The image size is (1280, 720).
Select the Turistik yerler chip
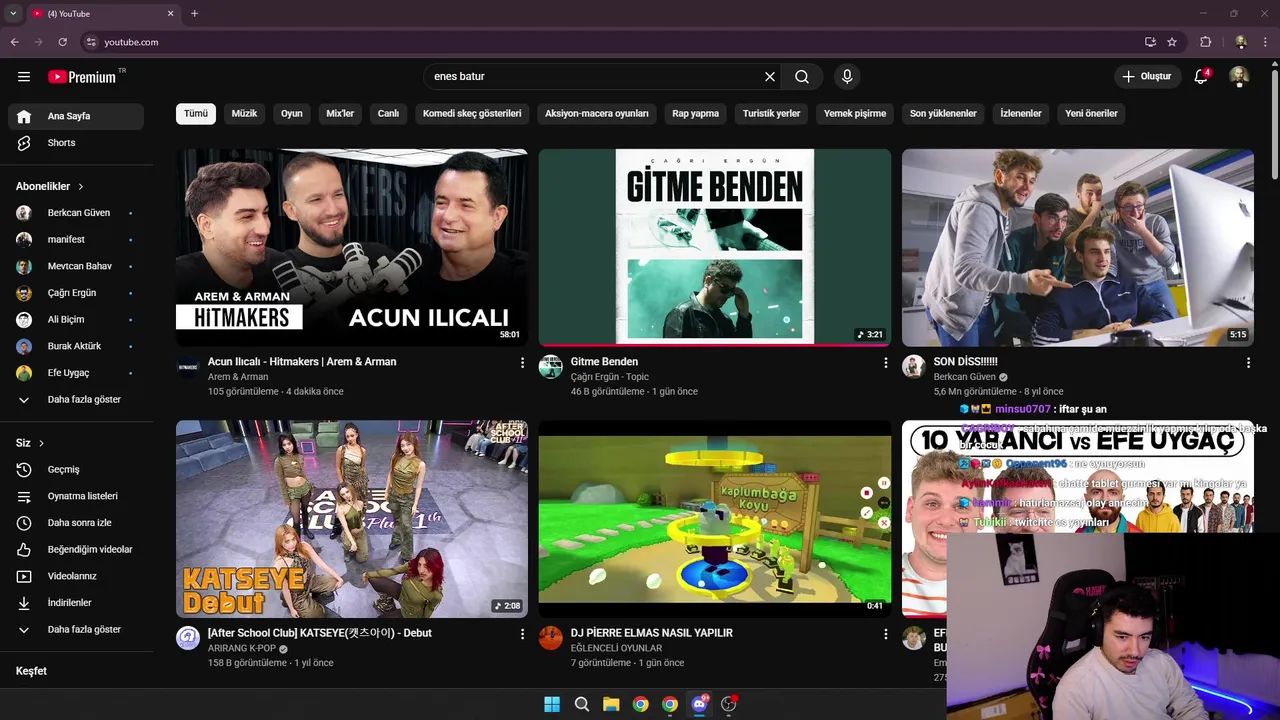tap(771, 113)
